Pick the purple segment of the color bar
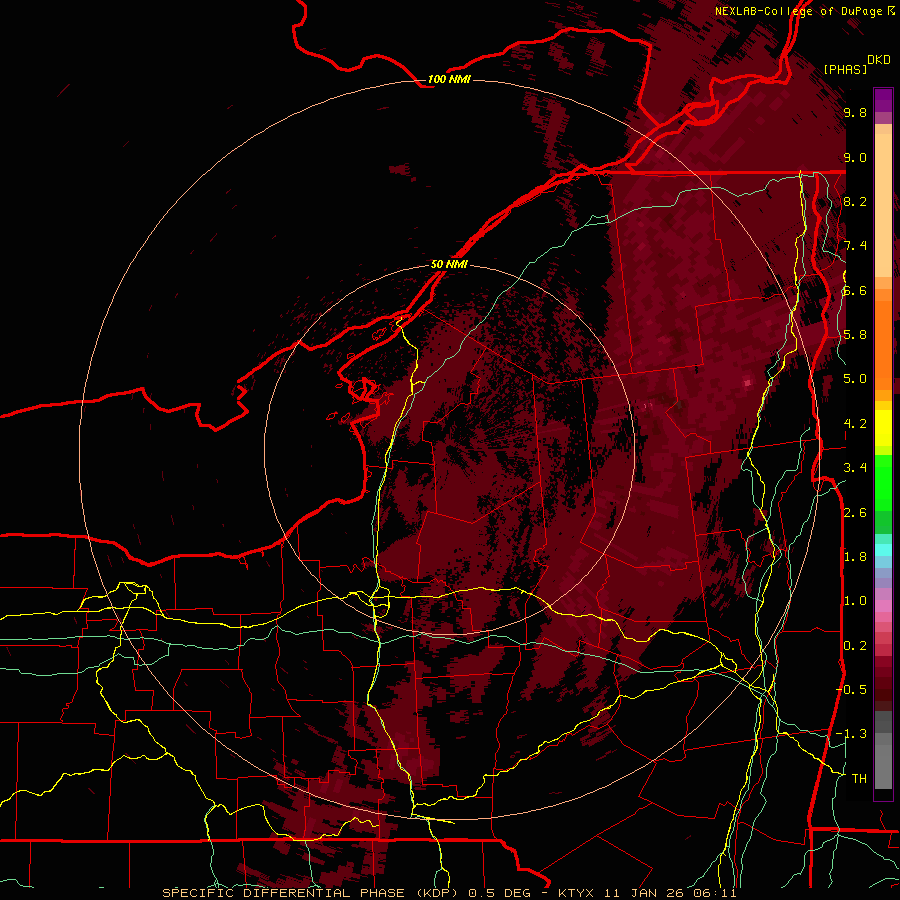This screenshot has width=900, height=900. 883,100
